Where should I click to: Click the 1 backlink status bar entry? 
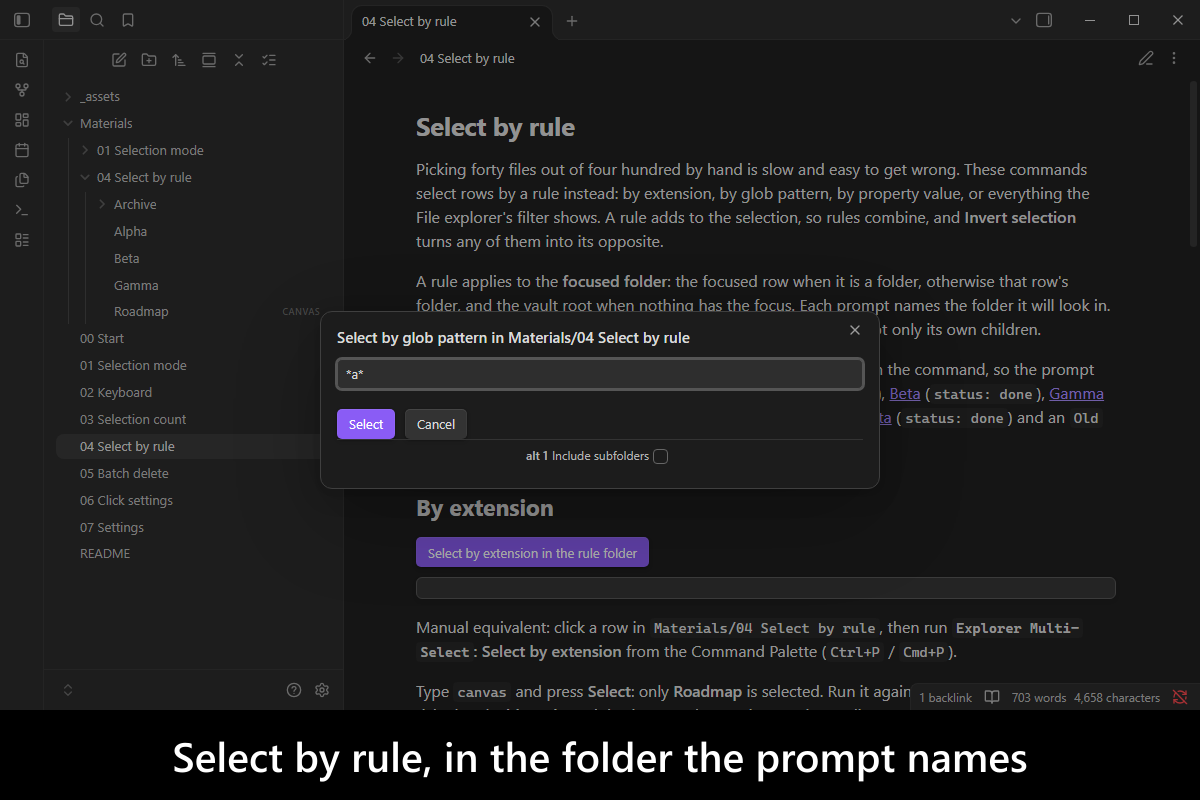pyautogui.click(x=945, y=697)
